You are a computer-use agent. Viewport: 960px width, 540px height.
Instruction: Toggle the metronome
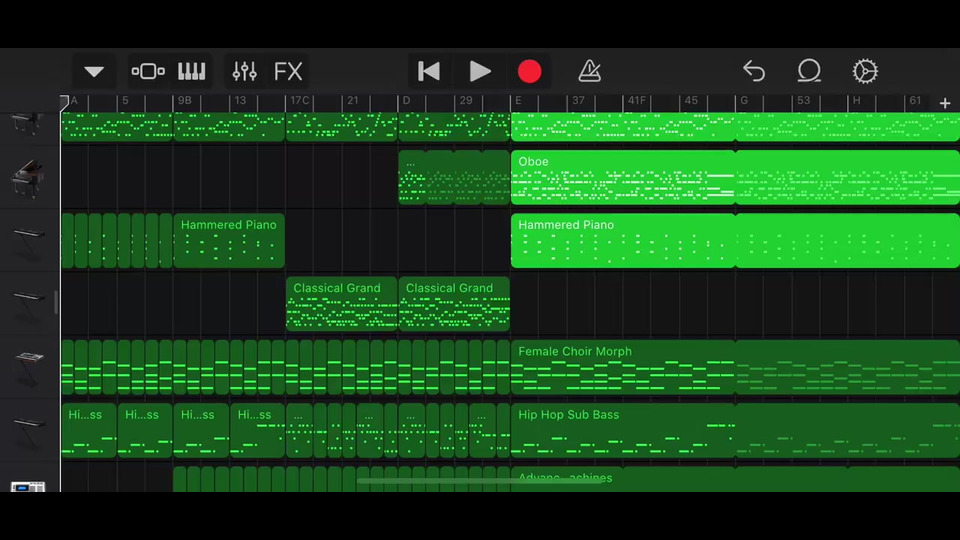pos(590,71)
